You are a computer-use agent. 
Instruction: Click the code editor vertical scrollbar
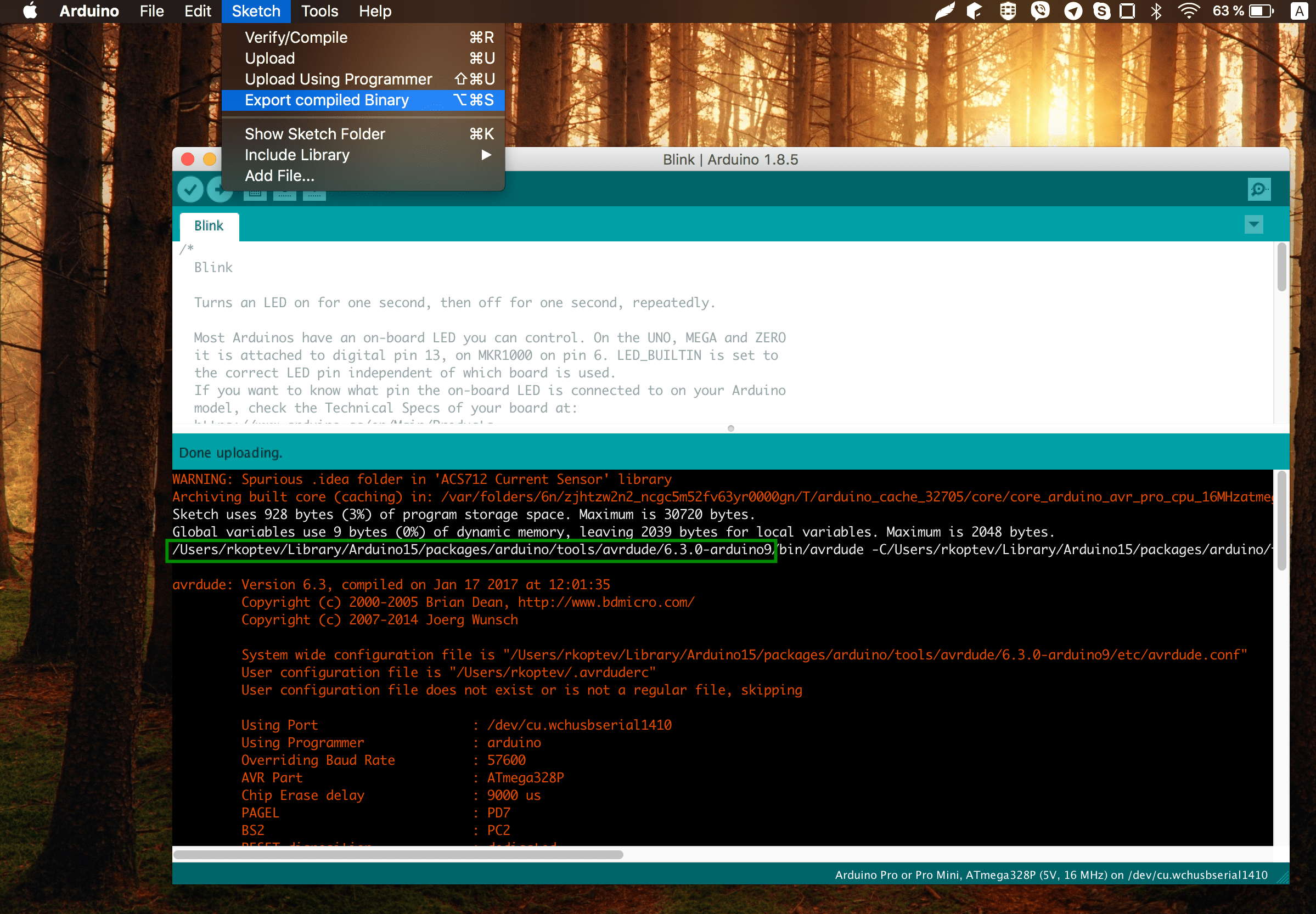click(1281, 267)
